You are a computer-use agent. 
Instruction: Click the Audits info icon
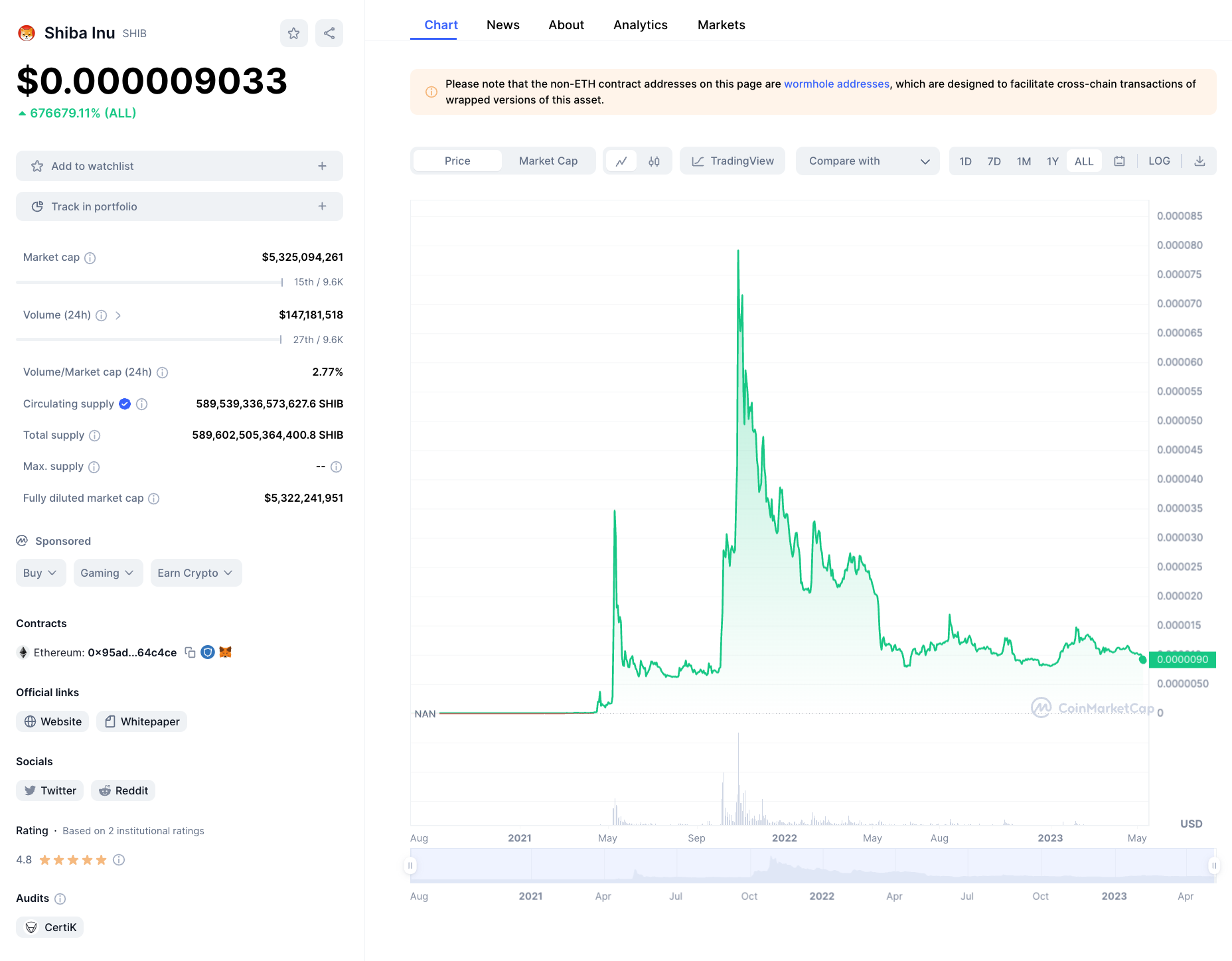[x=60, y=899]
